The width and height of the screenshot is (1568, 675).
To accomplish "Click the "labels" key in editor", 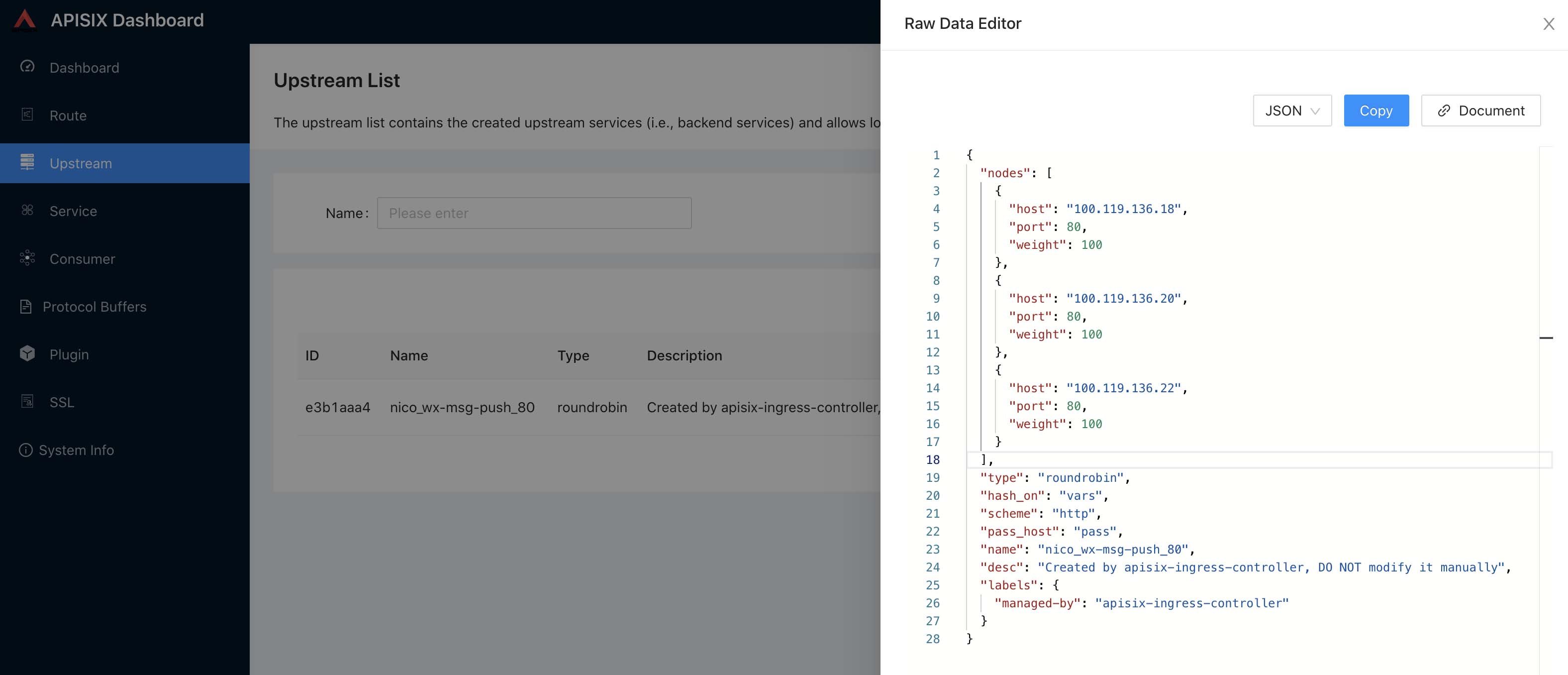I will tap(1009, 585).
